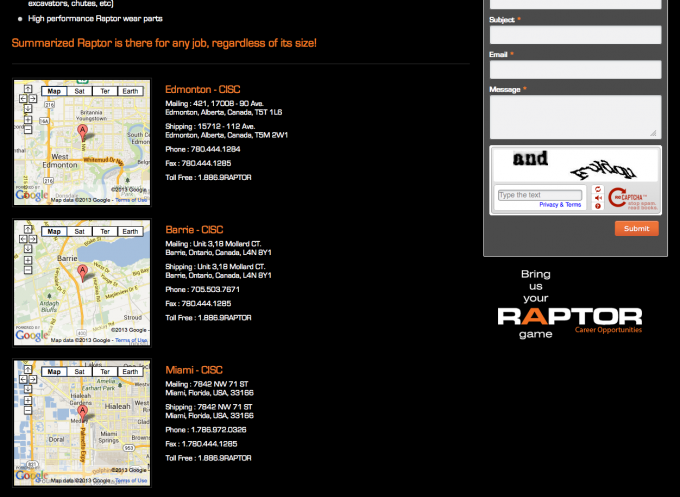Open reCAPTCHA Privacy & Terms link
This screenshot has height=497, width=680.
(560, 205)
